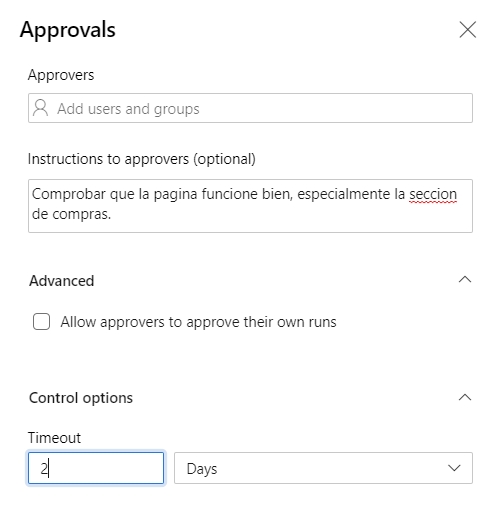Click the word 'Comprobar' in instructions
Viewport: 500px width, 517px height.
(x=69, y=194)
